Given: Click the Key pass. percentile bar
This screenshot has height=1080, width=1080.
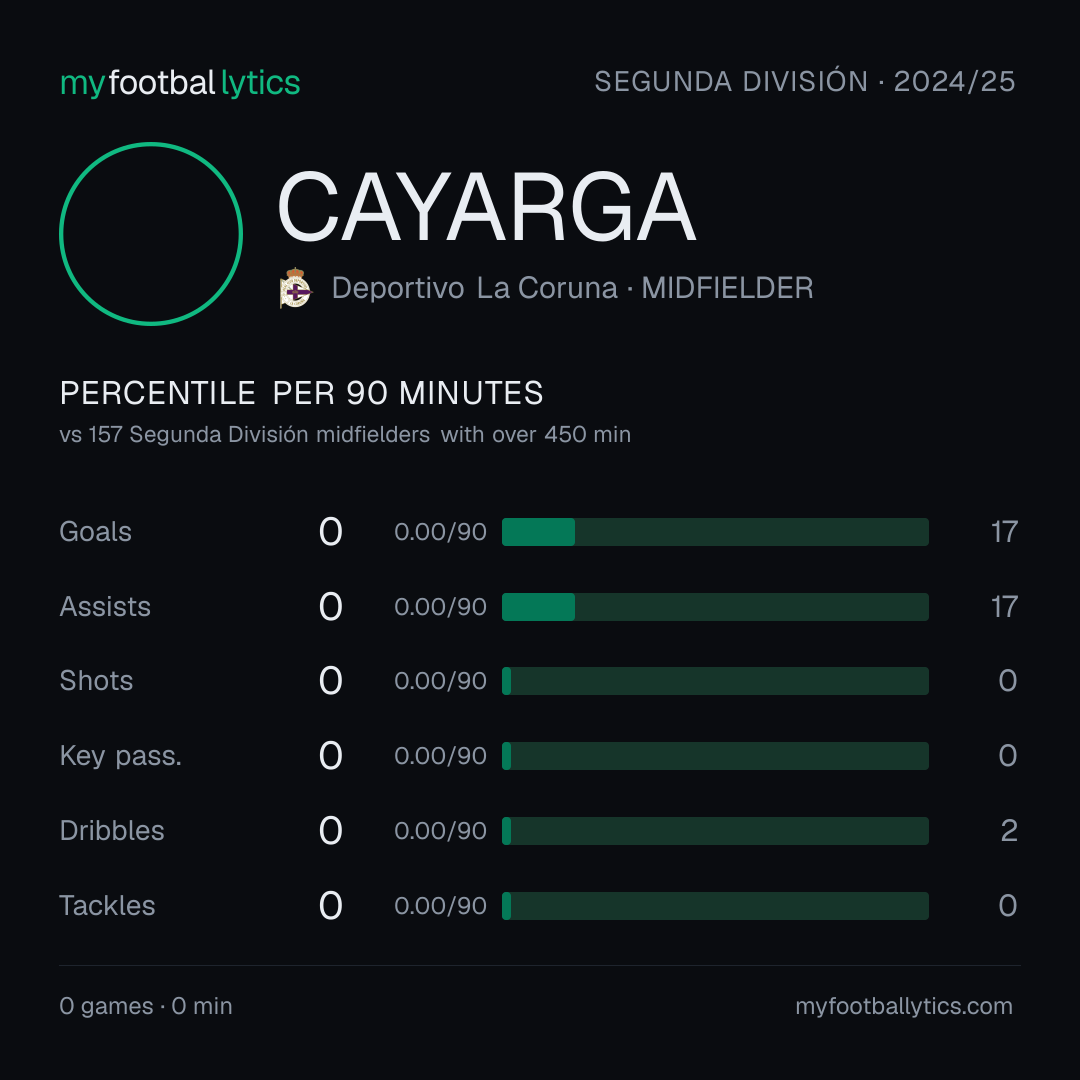Looking at the screenshot, I should [x=715, y=756].
